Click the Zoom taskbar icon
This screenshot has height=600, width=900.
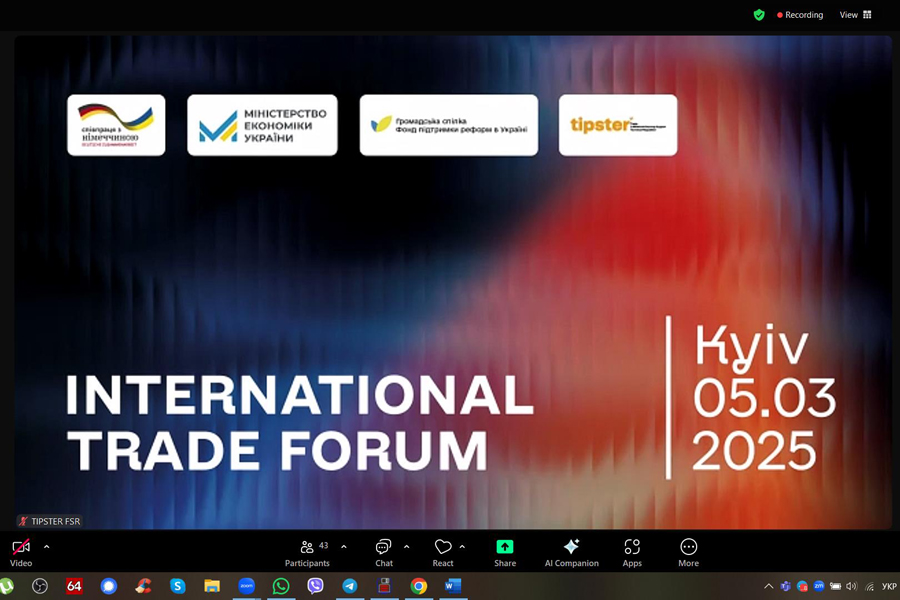pos(246,586)
